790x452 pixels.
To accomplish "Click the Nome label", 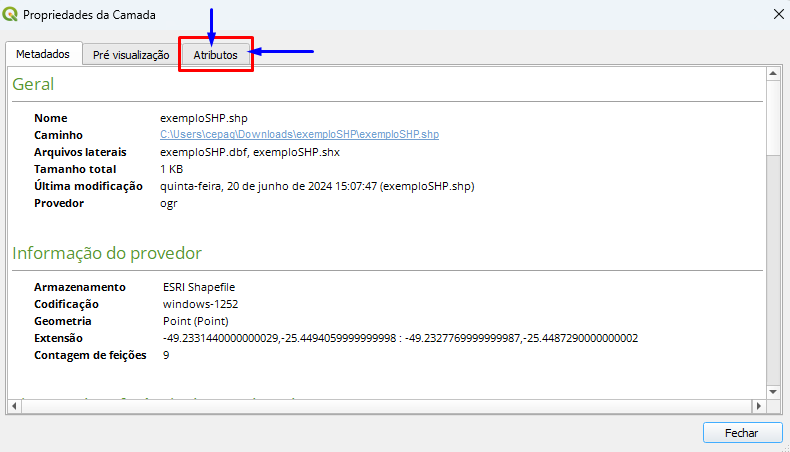I will point(51,118).
